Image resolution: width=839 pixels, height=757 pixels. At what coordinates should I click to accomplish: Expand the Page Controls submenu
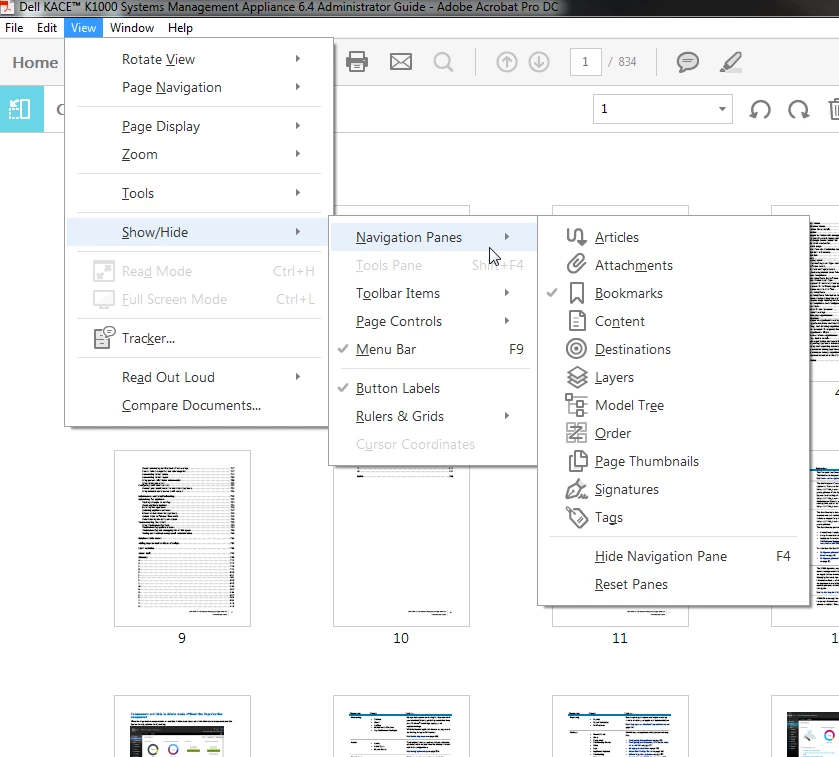point(432,322)
